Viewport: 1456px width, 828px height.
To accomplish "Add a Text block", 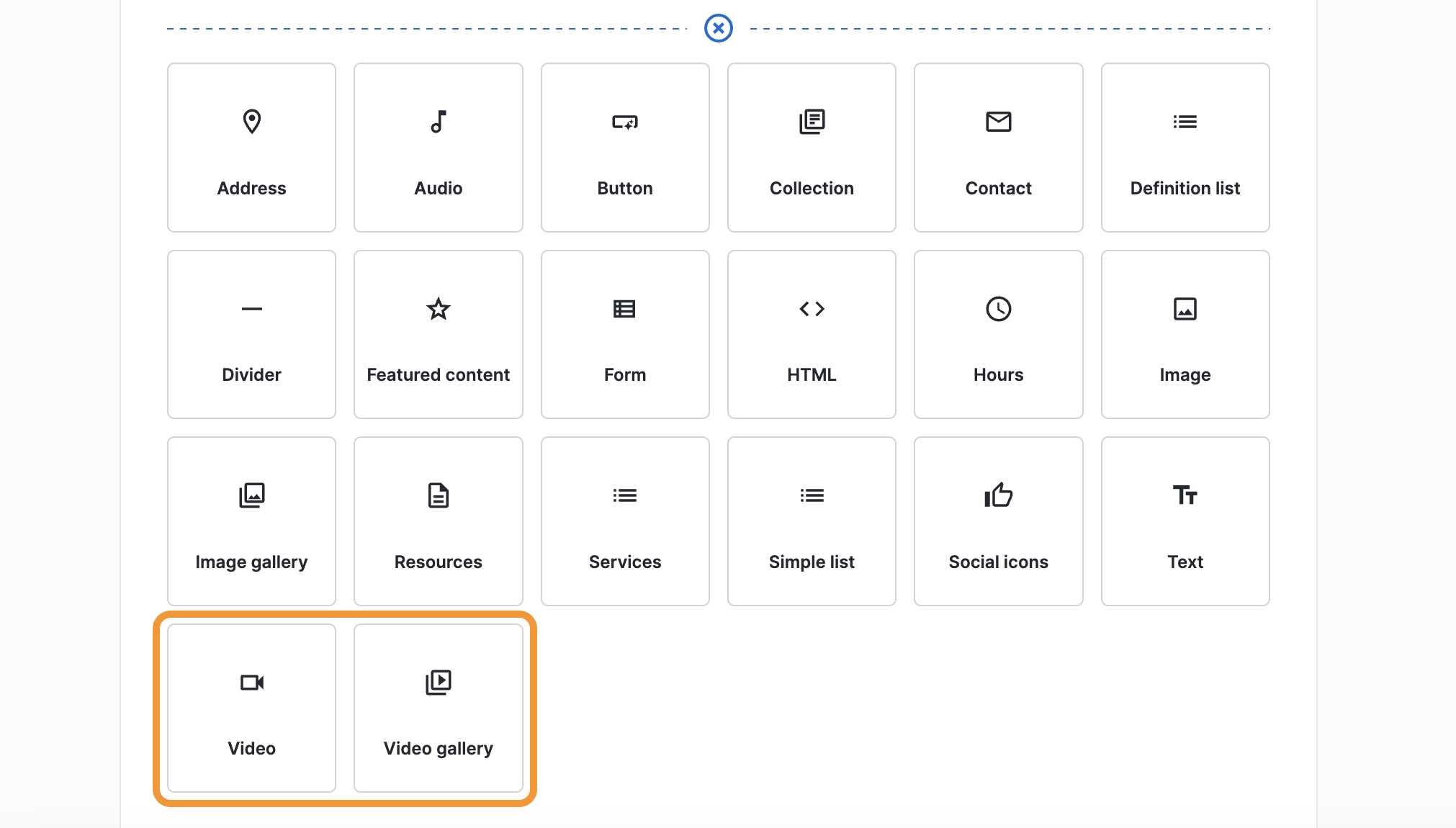I will (x=1185, y=521).
